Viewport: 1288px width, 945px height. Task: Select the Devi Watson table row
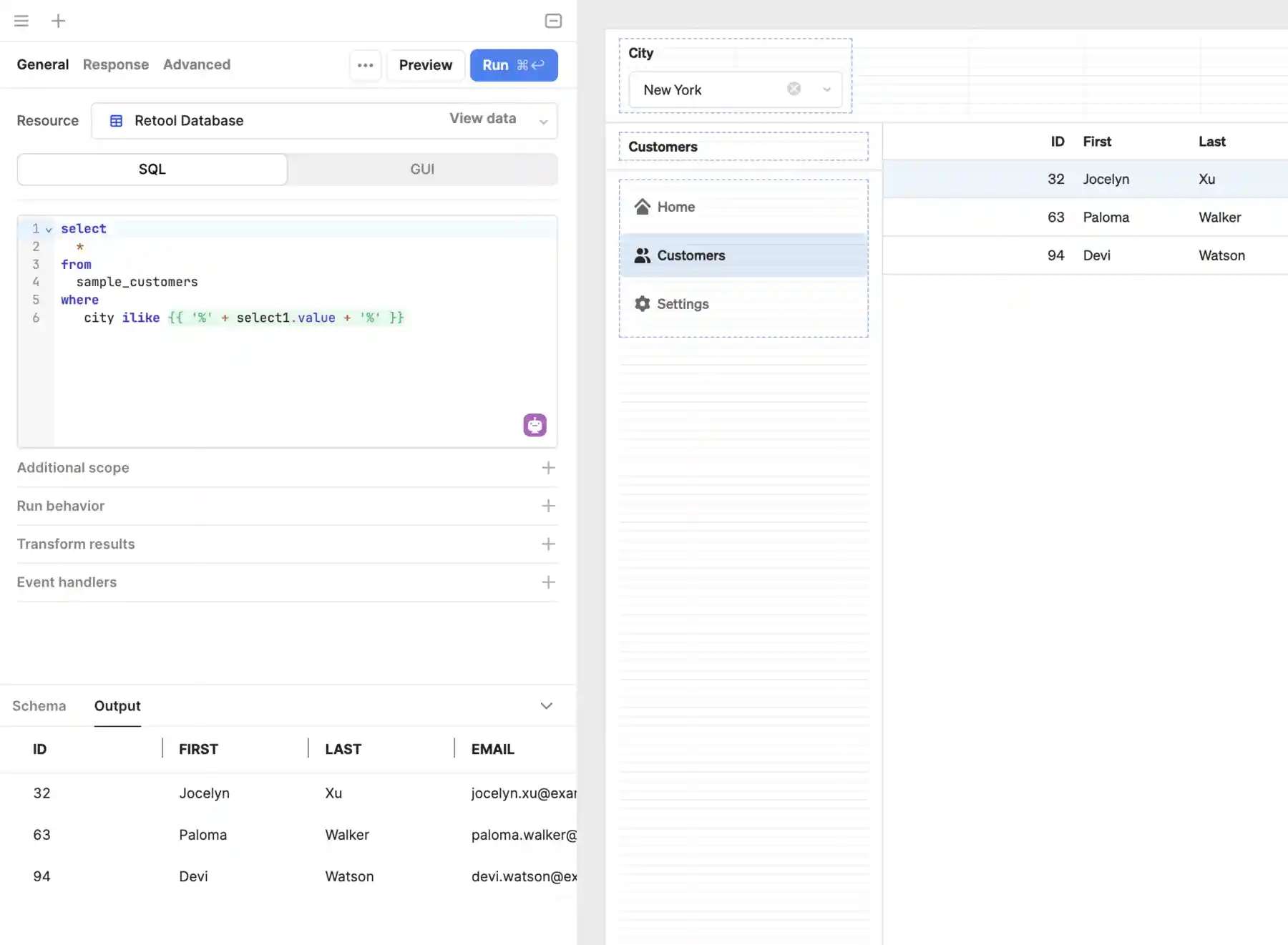tap(1085, 255)
